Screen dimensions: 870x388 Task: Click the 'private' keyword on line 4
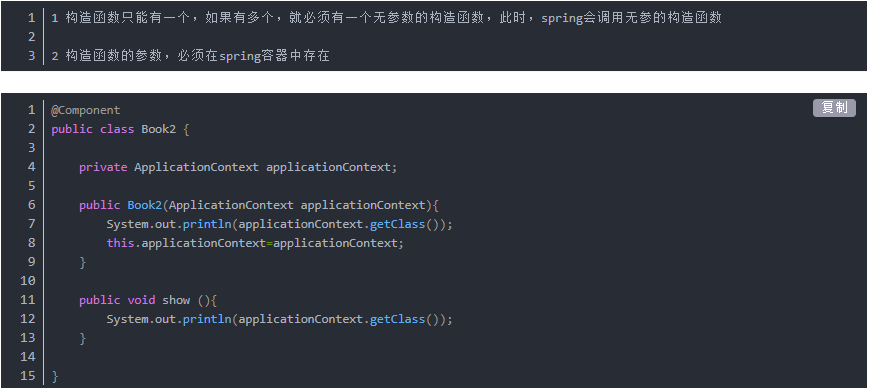tap(103, 167)
